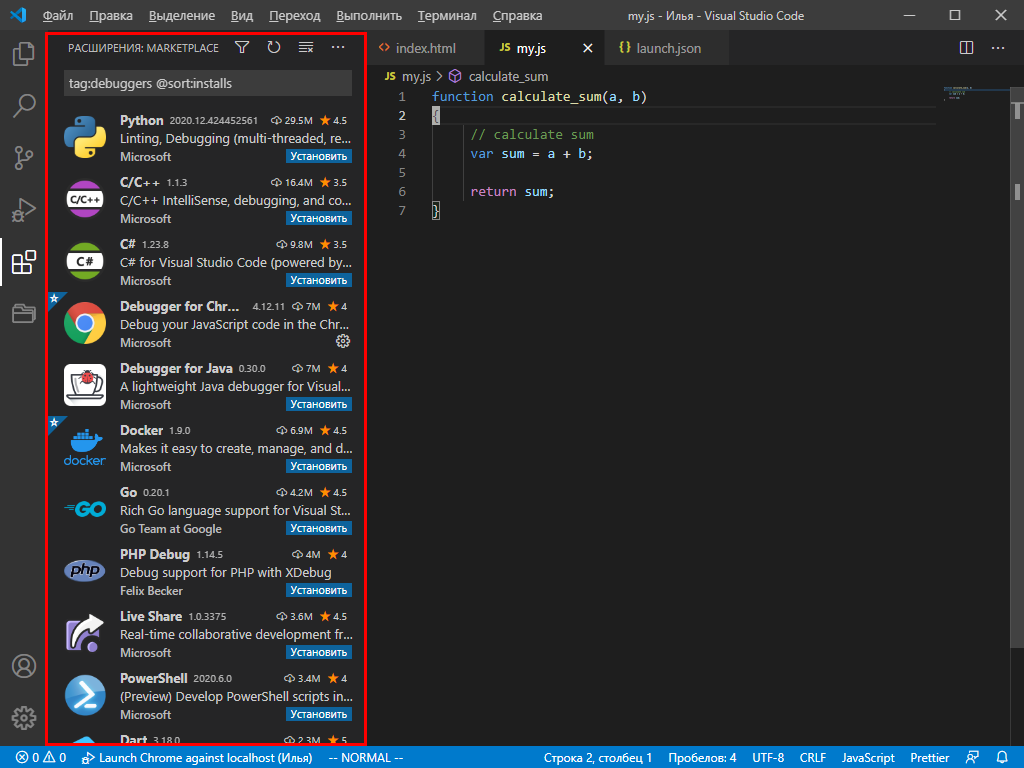The image size is (1024, 768).
Task: Install the Python extension
Action: pyautogui.click(x=318, y=156)
